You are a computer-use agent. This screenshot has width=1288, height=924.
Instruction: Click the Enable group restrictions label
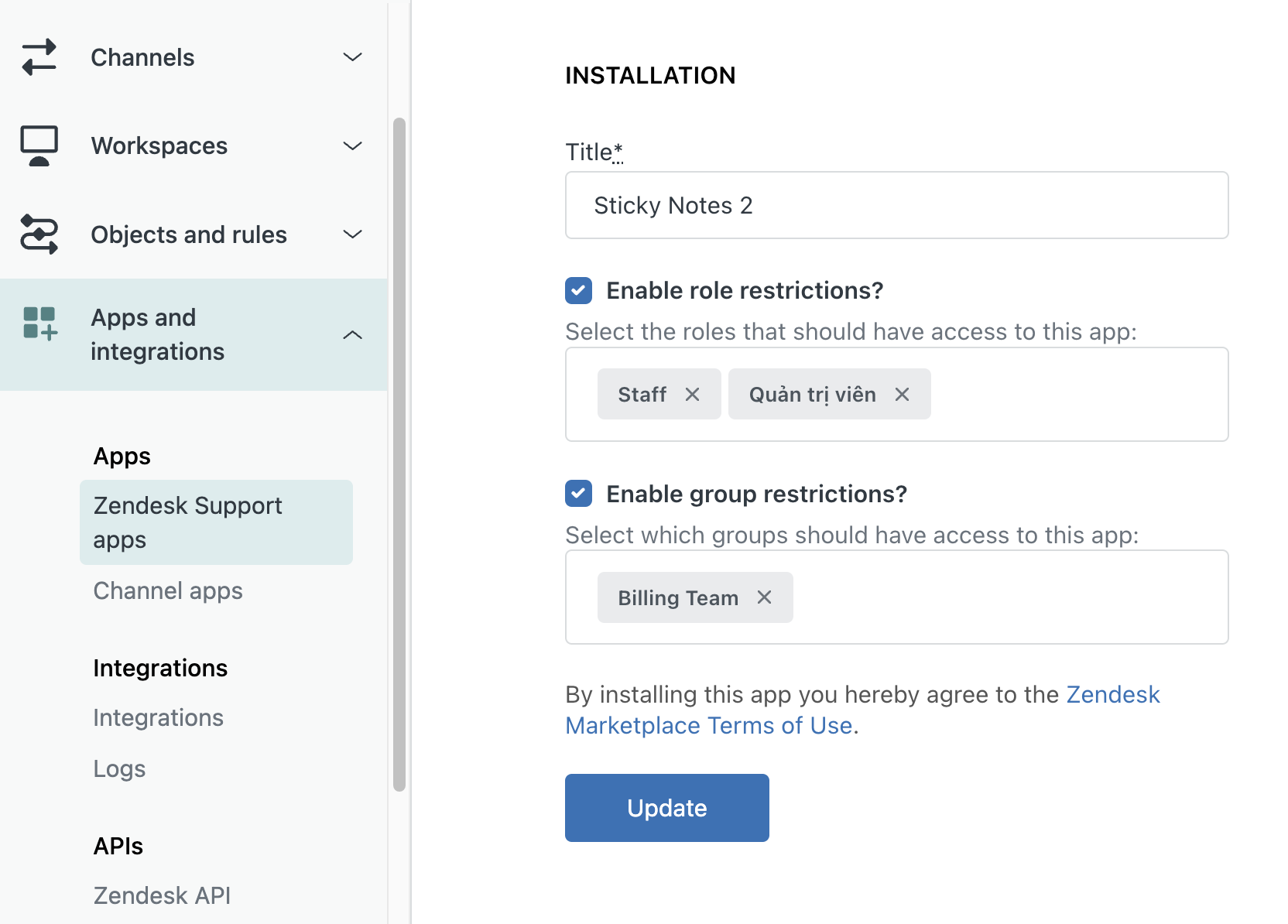756,494
